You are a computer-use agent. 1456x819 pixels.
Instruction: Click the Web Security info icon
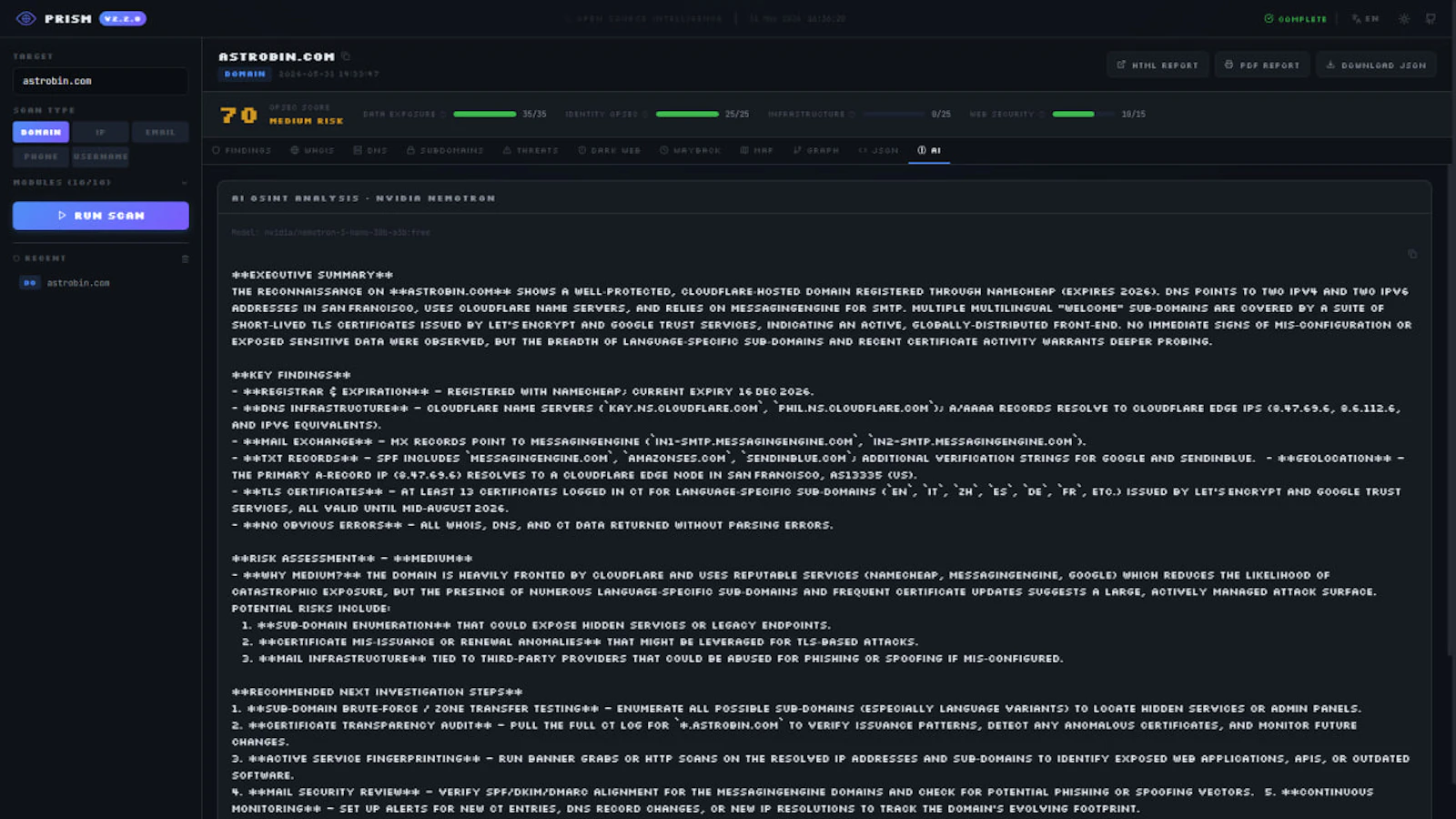1042,115
